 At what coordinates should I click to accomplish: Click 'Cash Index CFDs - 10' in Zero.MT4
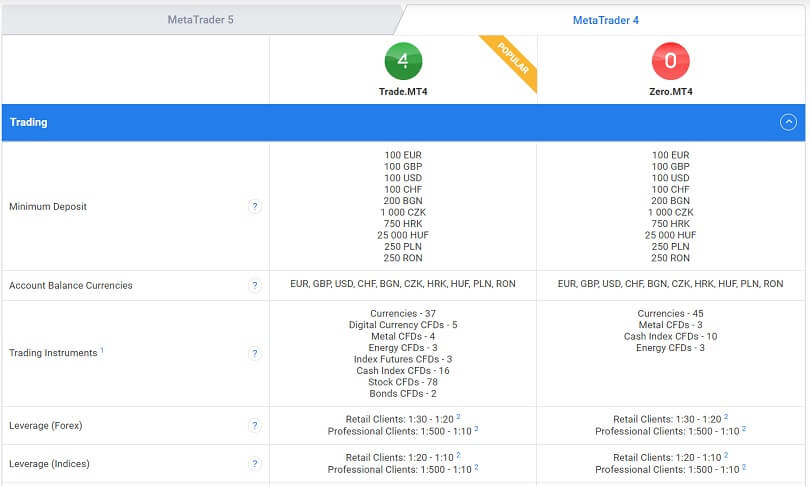[671, 336]
